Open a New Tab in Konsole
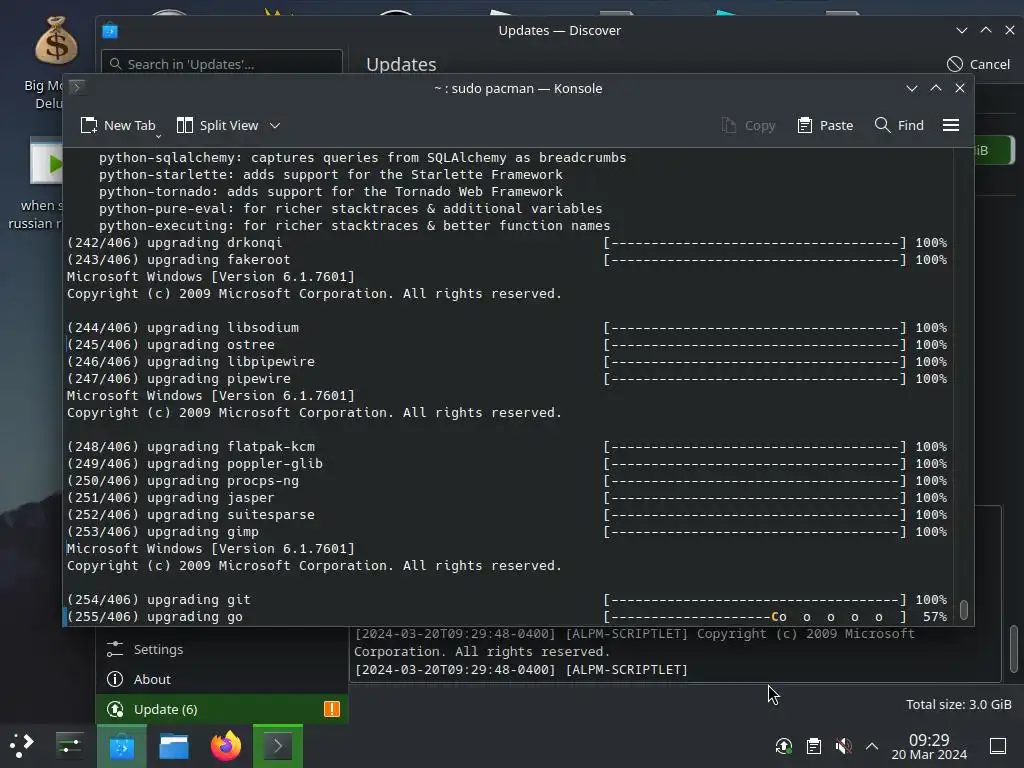This screenshot has width=1024, height=768. [118, 125]
